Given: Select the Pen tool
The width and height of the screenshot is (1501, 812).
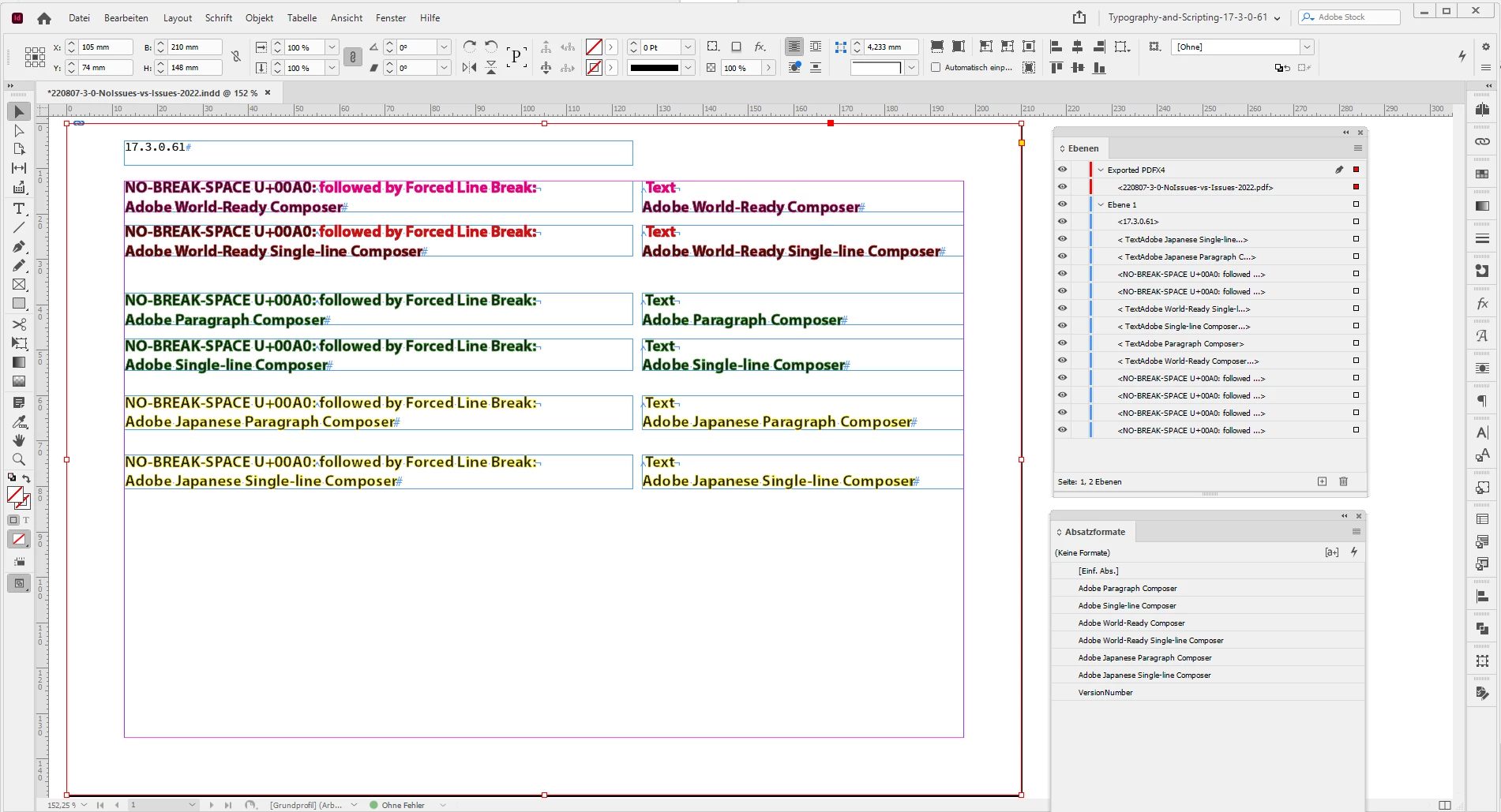Looking at the screenshot, I should coord(19,246).
